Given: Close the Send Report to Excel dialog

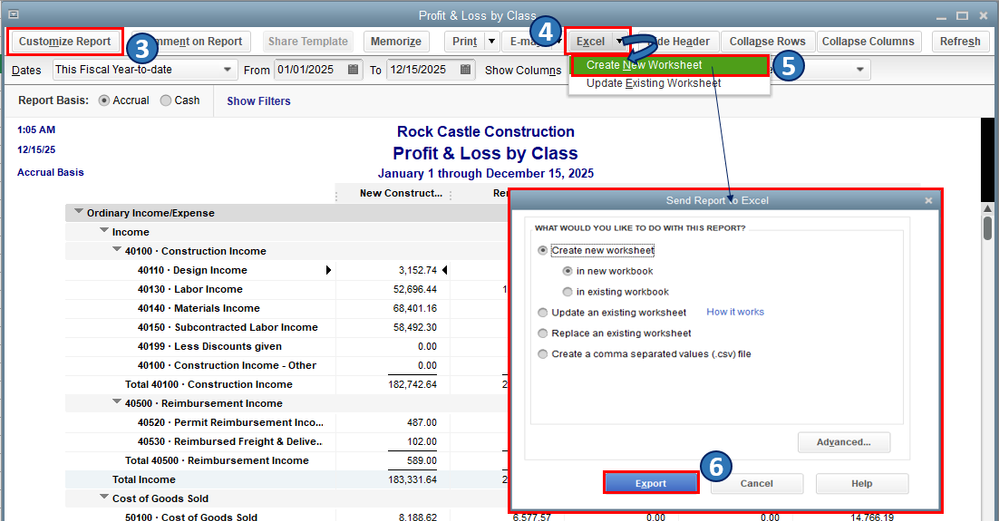Looking at the screenshot, I should pos(928,201).
